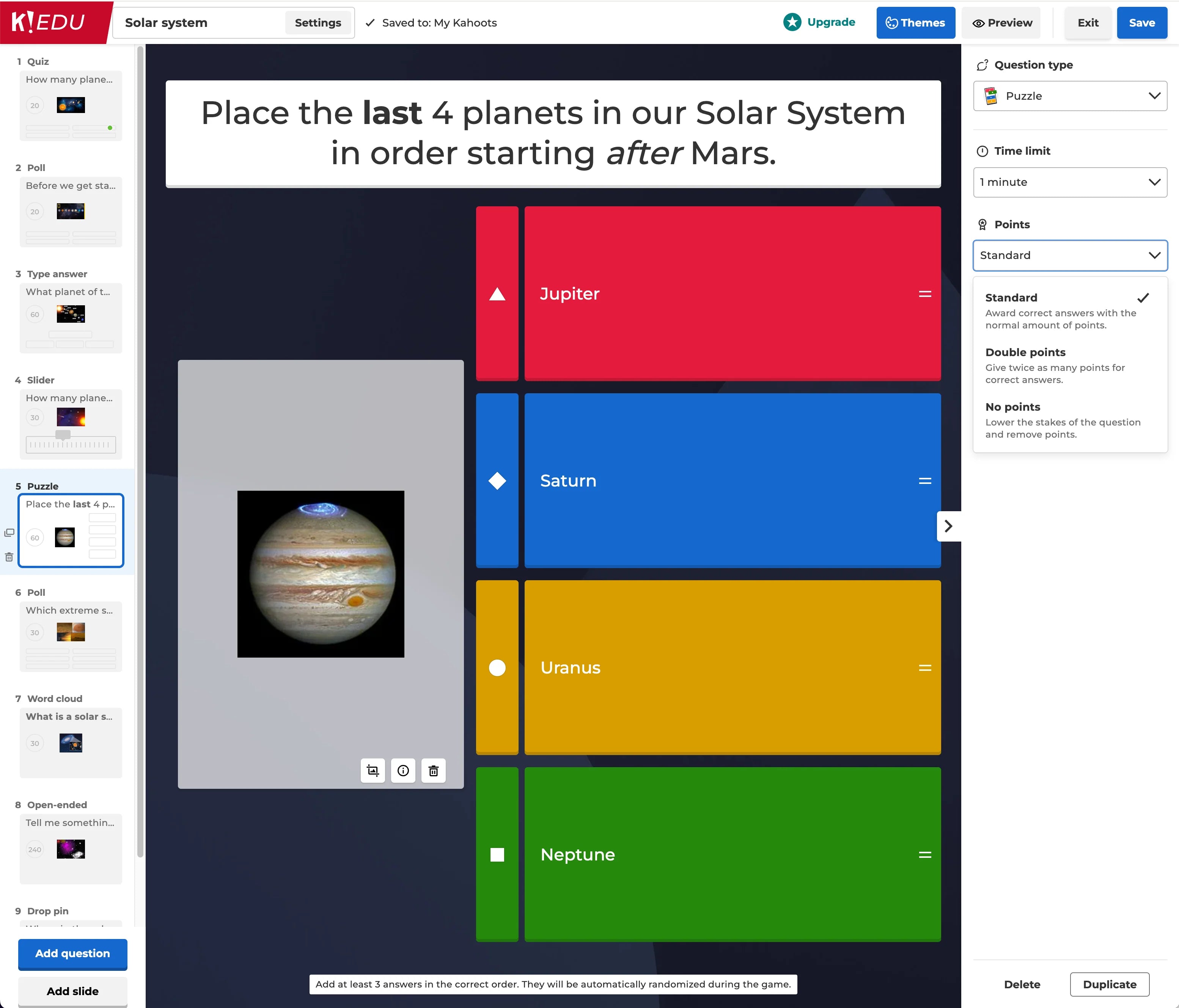Open the Question type Puzzle dropdown
The height and width of the screenshot is (1008, 1179).
click(x=1070, y=96)
